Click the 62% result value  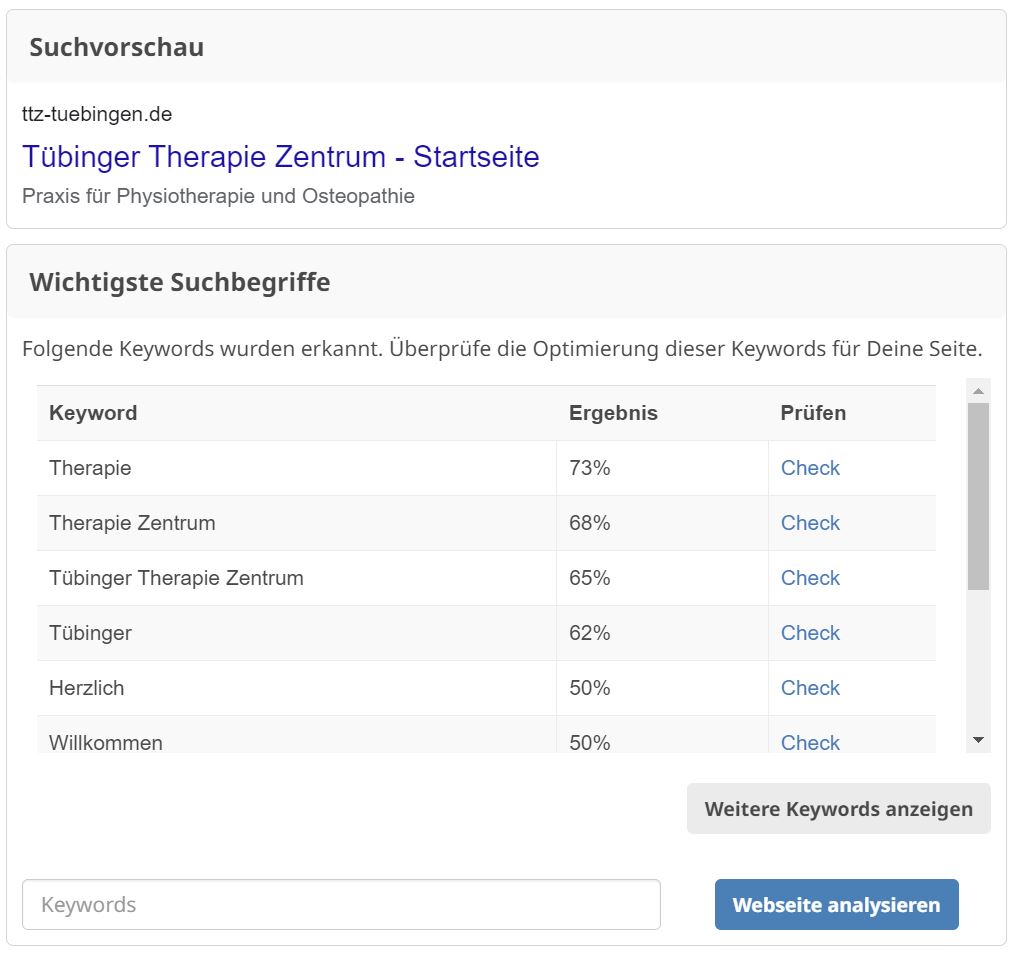click(x=590, y=633)
